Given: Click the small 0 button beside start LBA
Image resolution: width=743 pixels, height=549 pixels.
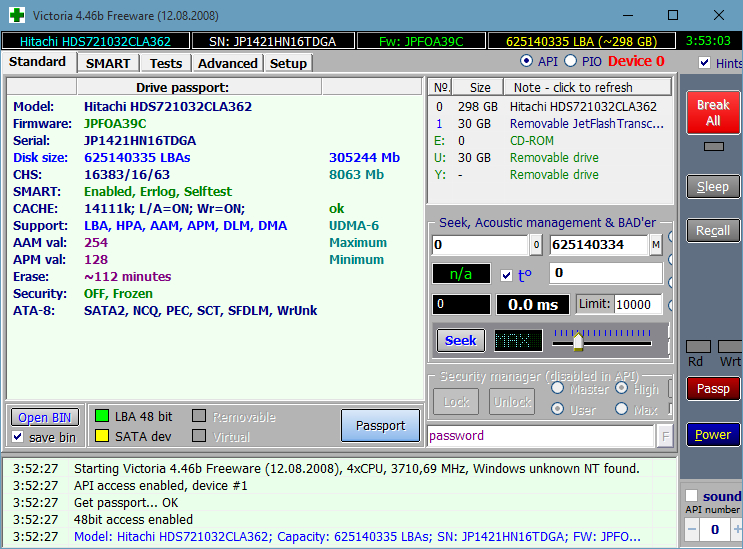Looking at the screenshot, I should 536,245.
